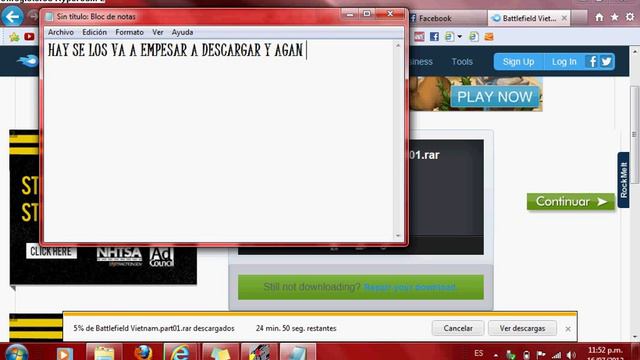Open browser settings gear icon
Viewport: 640px width, 360px height.
630,17
